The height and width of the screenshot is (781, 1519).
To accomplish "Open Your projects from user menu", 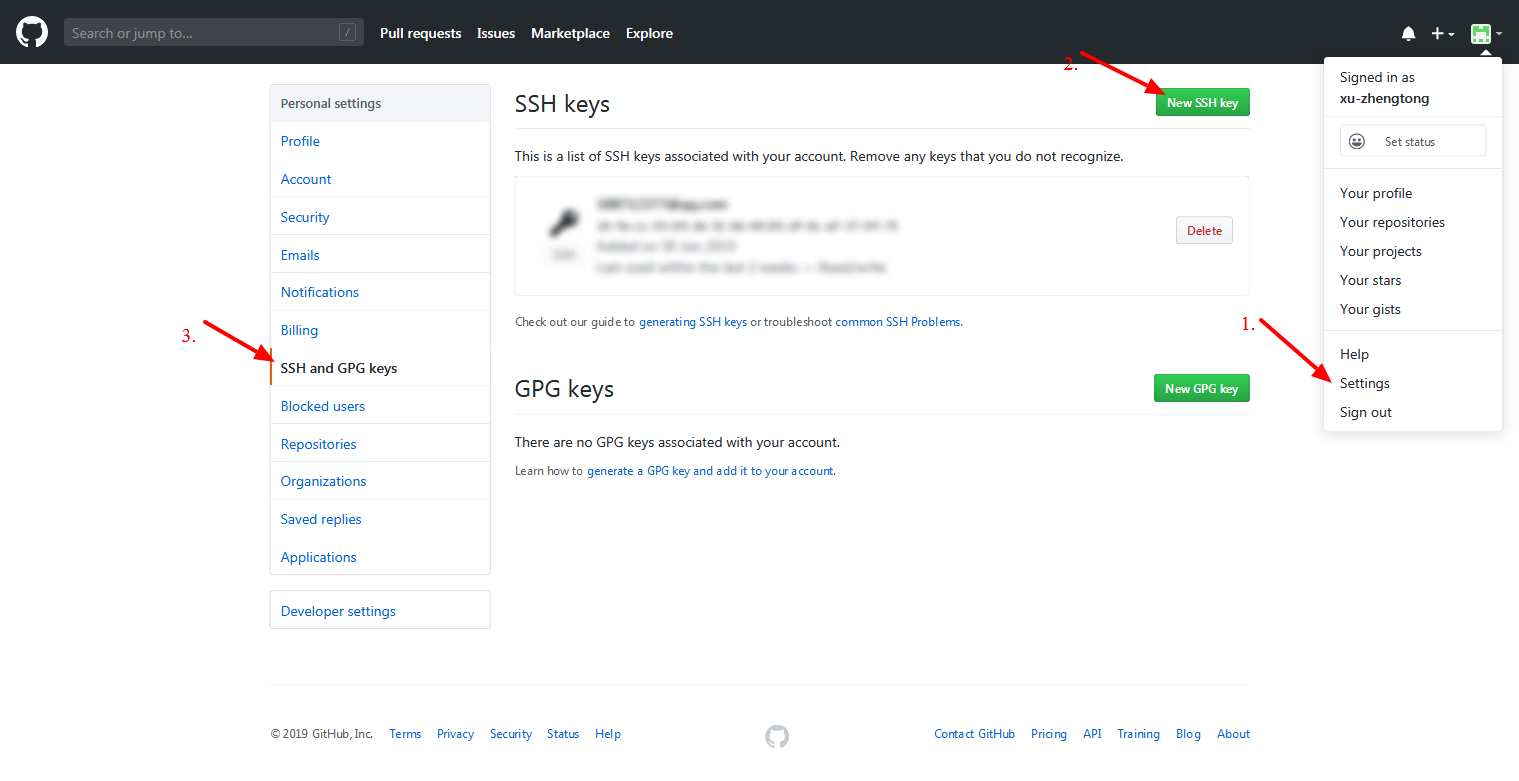I will (x=1380, y=251).
